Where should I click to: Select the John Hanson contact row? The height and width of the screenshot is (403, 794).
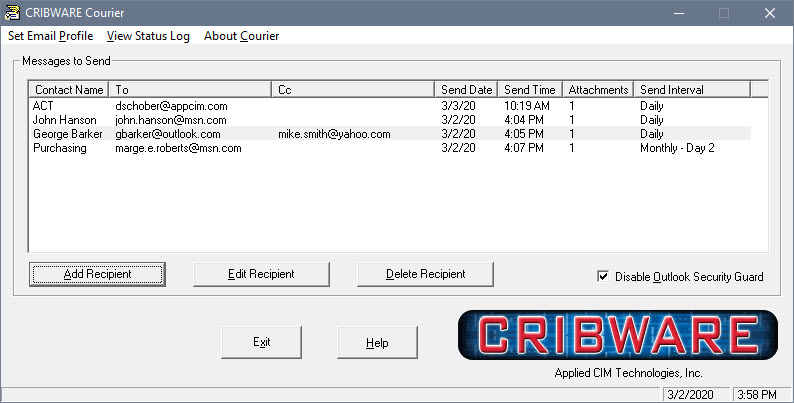click(x=390, y=120)
